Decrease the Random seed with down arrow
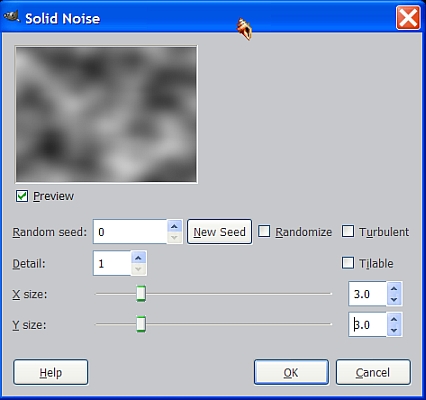The width and height of the screenshot is (426, 400). click(x=174, y=237)
